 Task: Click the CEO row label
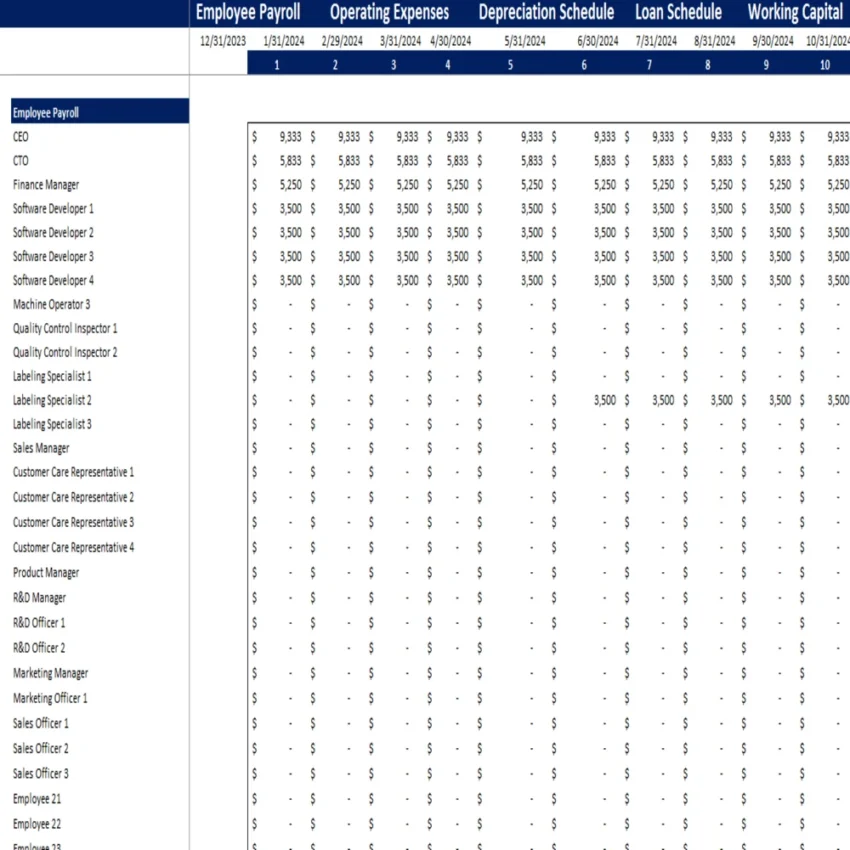pos(21,136)
